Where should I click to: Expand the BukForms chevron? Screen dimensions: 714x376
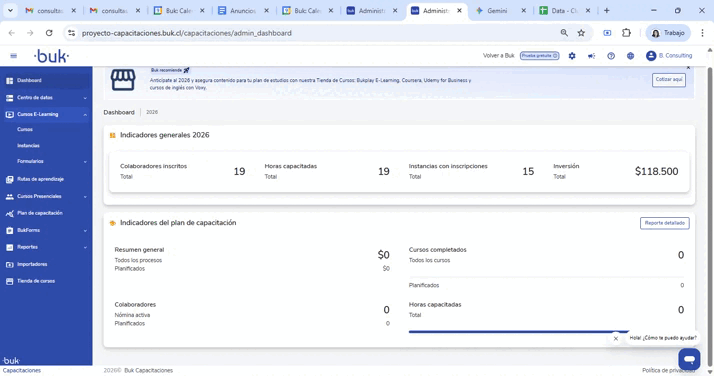pos(85,231)
